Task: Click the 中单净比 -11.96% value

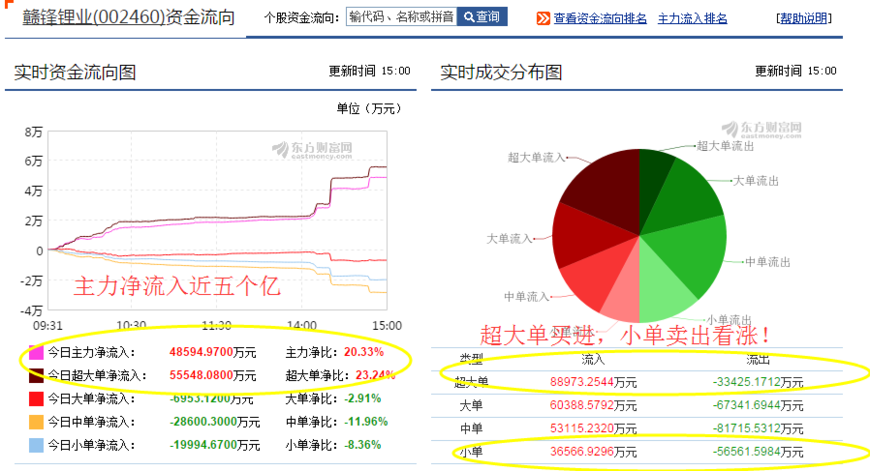Action: click(366, 422)
